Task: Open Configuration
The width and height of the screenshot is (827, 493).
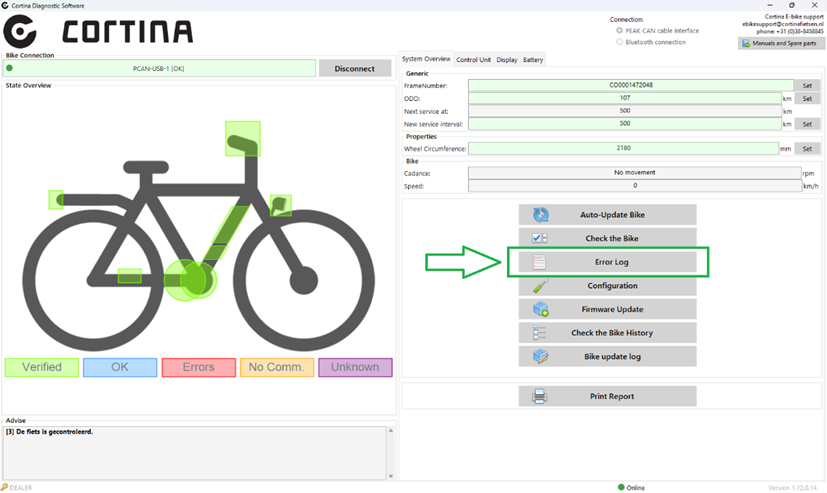Action: (608, 286)
